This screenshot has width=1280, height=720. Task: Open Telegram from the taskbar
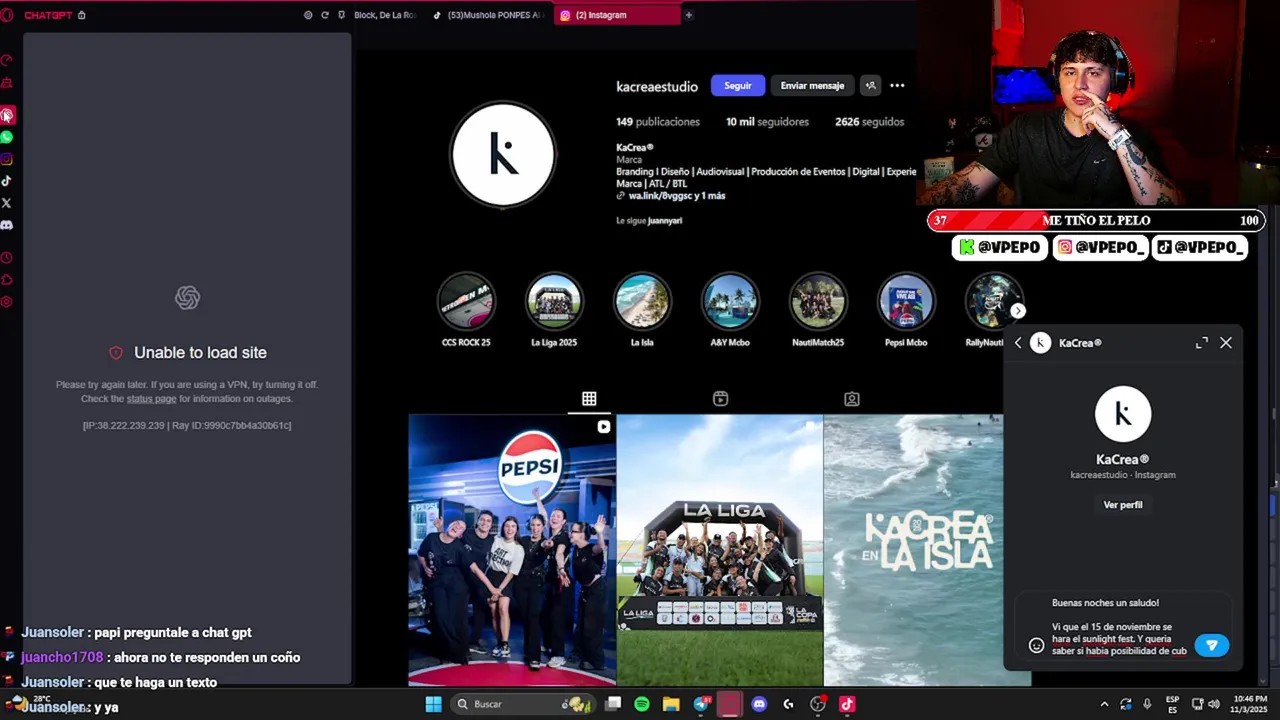click(701, 704)
